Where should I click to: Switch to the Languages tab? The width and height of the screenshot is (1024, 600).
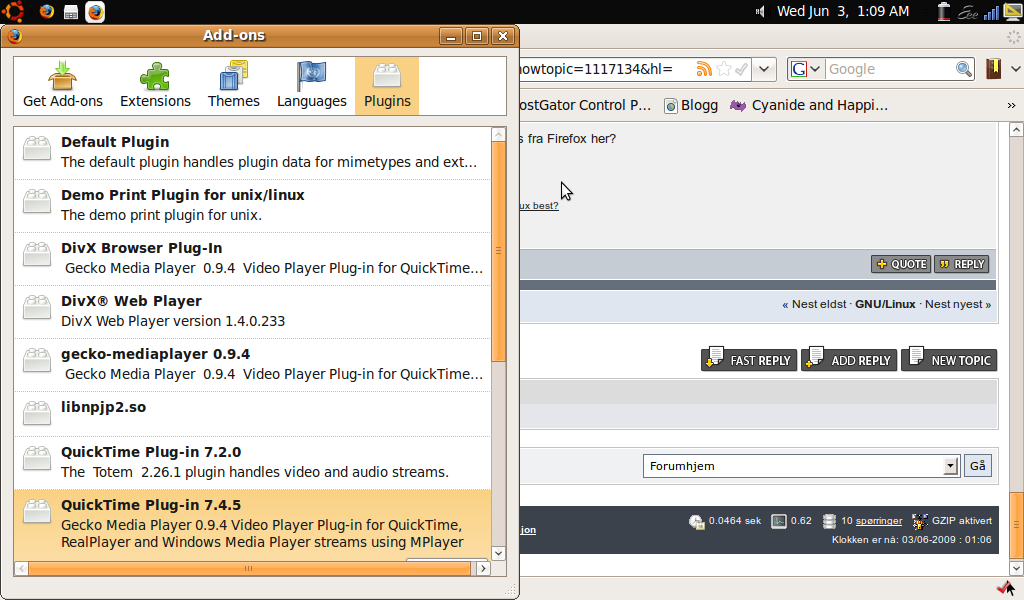pos(312,85)
